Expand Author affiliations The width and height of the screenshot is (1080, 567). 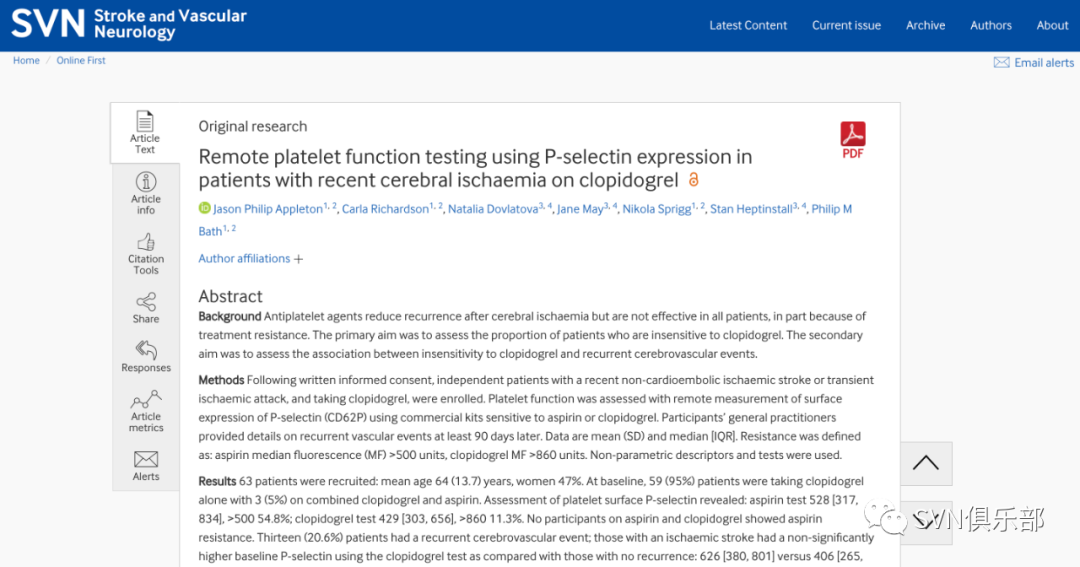click(x=251, y=258)
